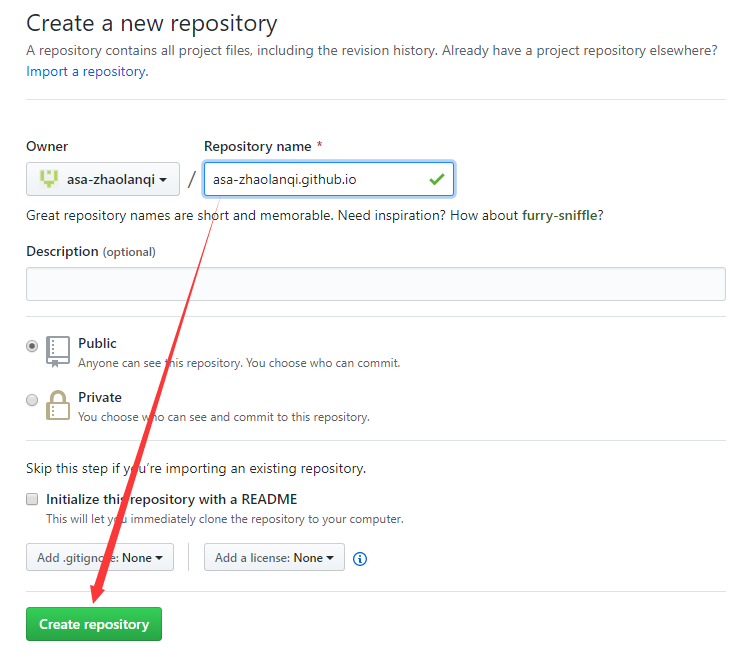Image resolution: width=753 pixels, height=667 pixels.
Task: Click the Private lock icon
Action: tap(58, 404)
